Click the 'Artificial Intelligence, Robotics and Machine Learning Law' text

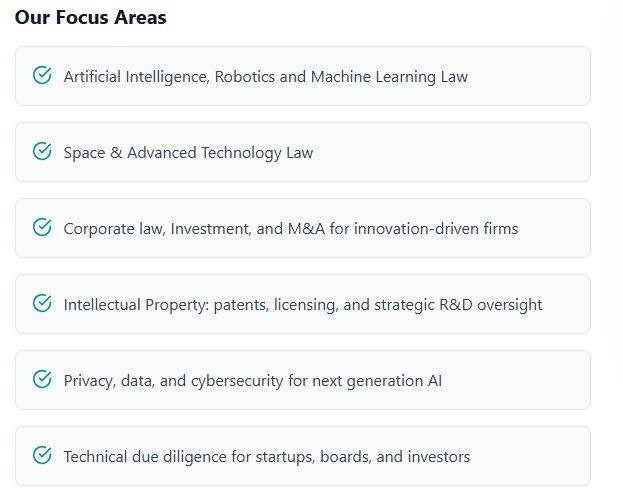[x=265, y=77]
